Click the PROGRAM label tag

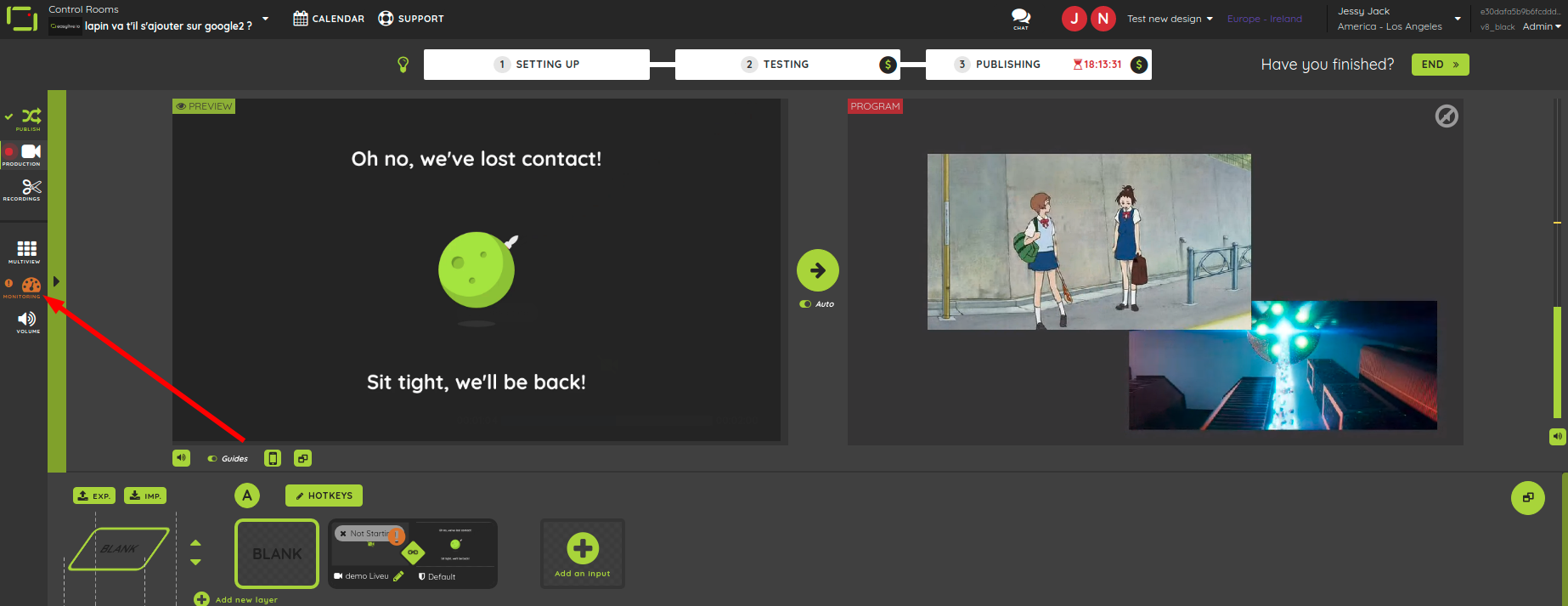coord(875,106)
